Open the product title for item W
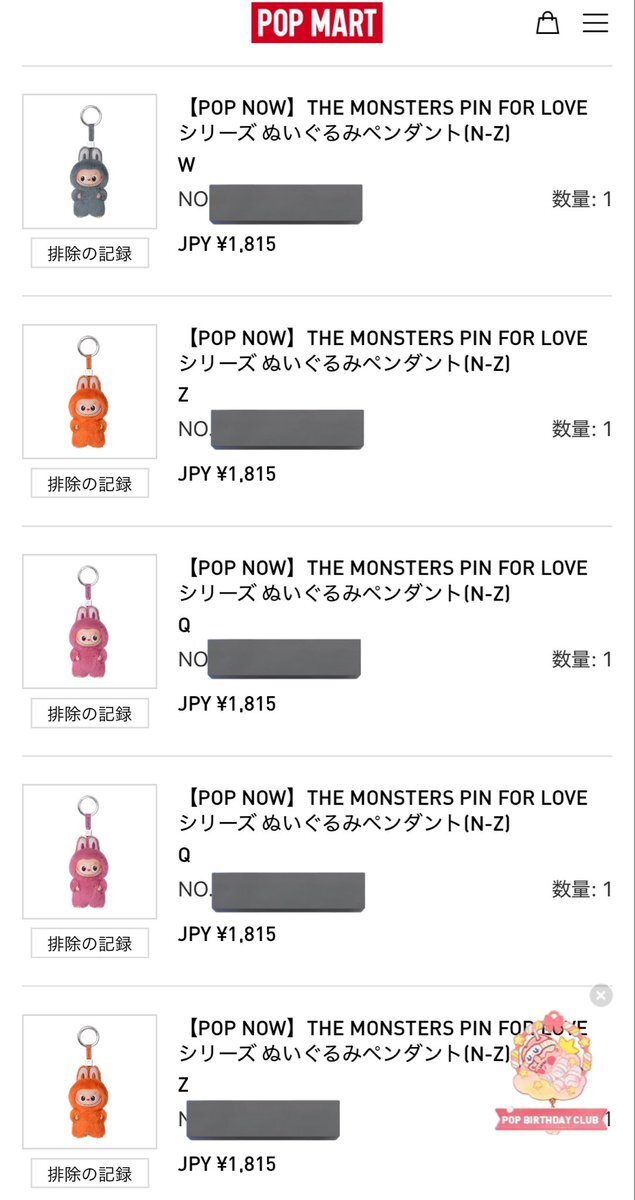Viewport: 635px width, 1200px height. [382, 120]
